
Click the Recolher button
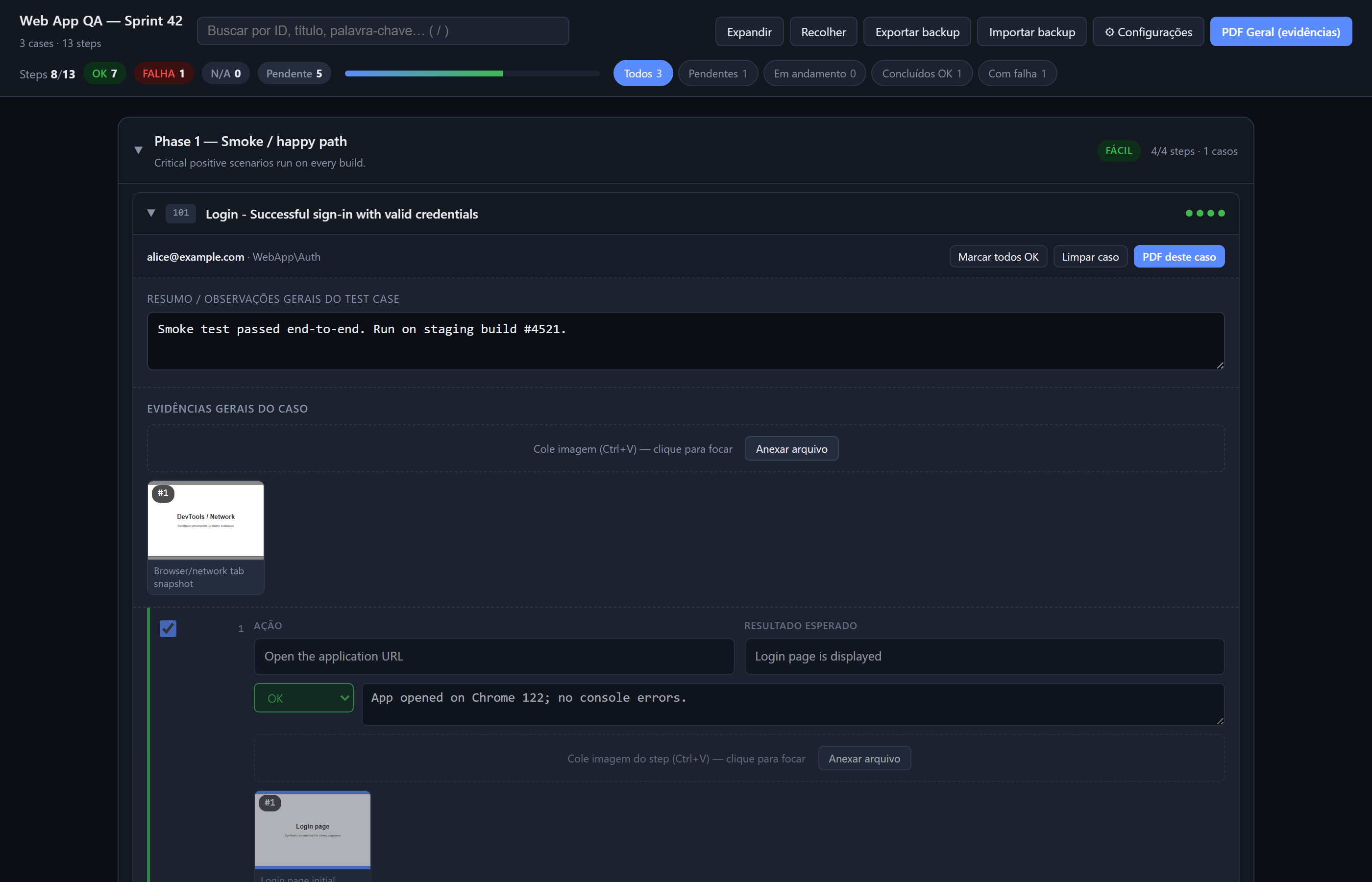click(x=823, y=31)
